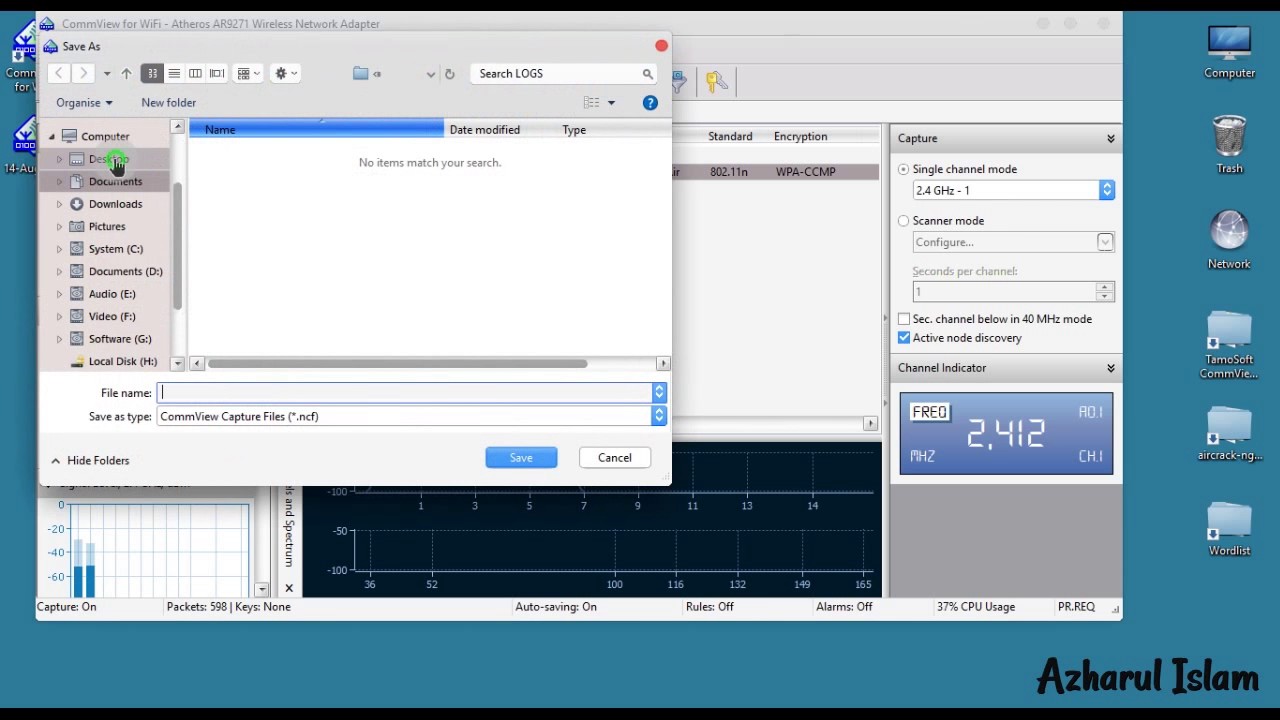The image size is (1280, 720).
Task: Close the Save As dialog
Action: (661, 45)
